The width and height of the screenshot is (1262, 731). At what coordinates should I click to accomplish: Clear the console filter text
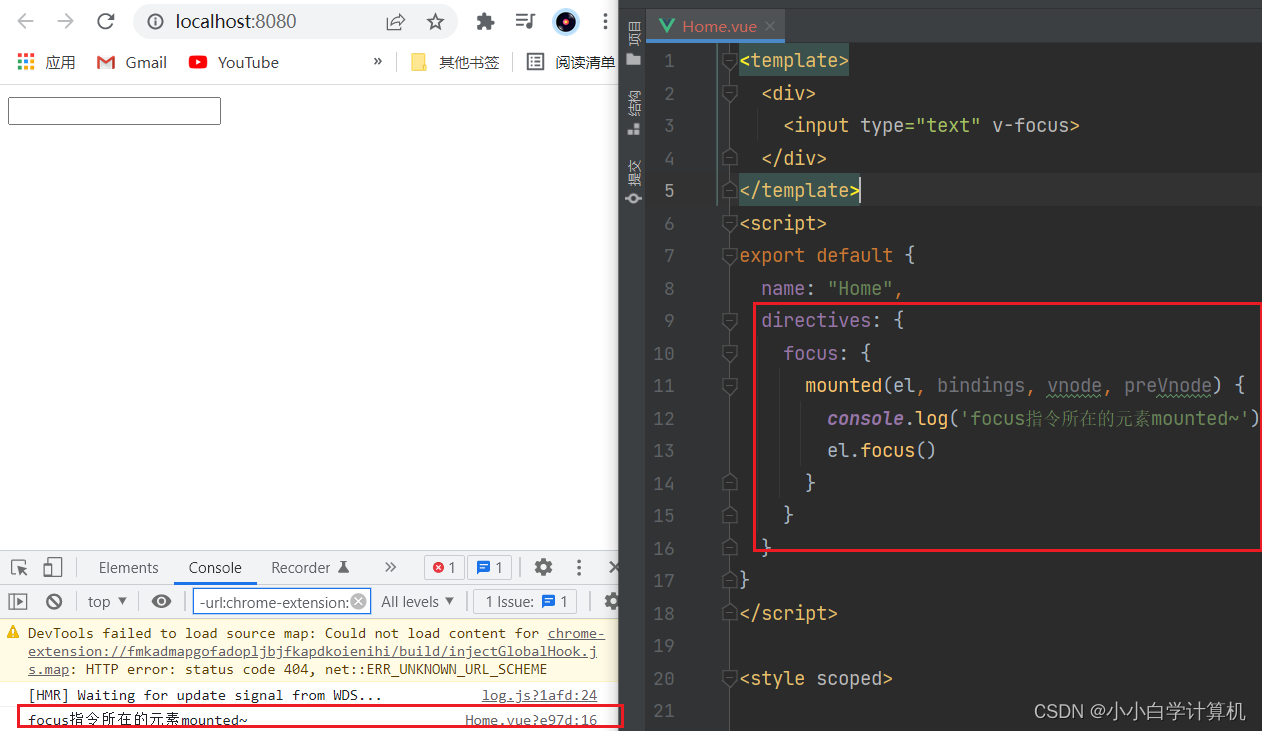click(x=358, y=601)
